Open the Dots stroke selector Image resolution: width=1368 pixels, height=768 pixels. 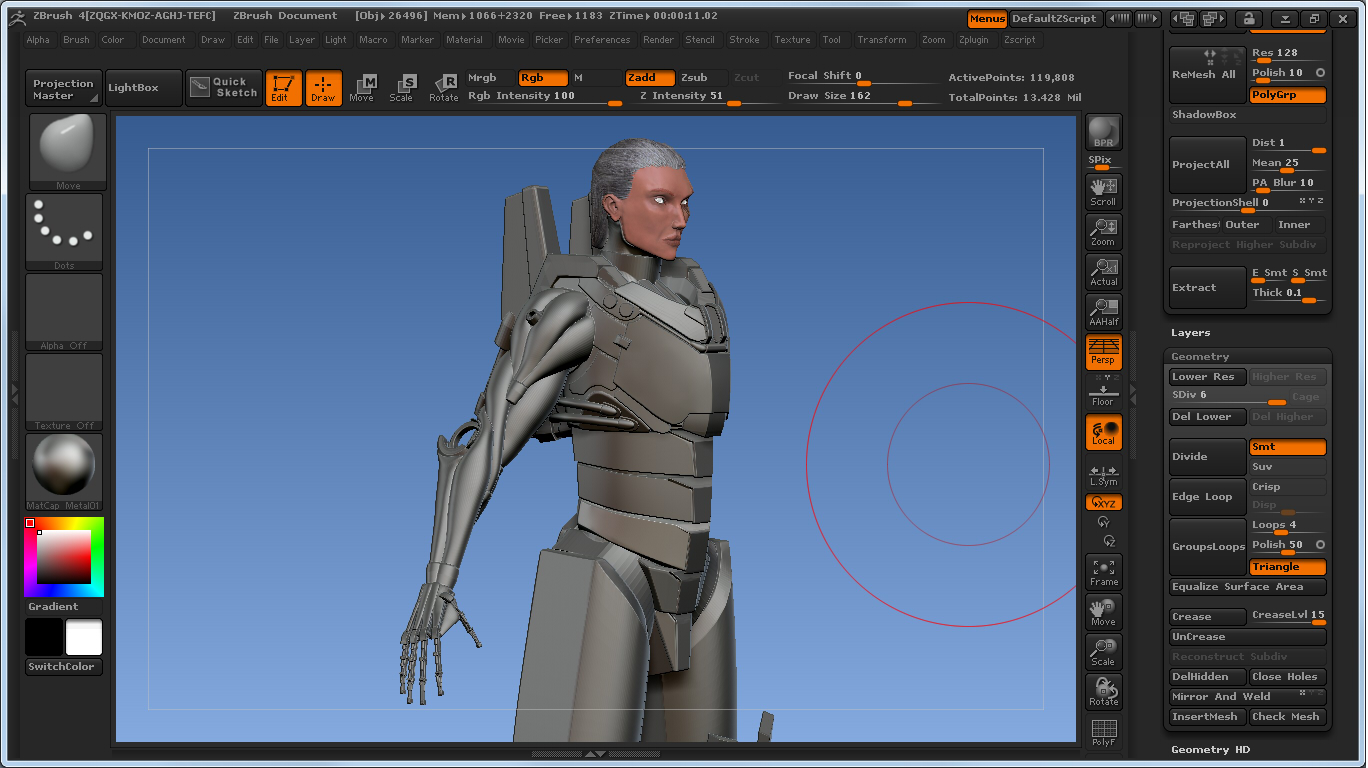coord(64,232)
